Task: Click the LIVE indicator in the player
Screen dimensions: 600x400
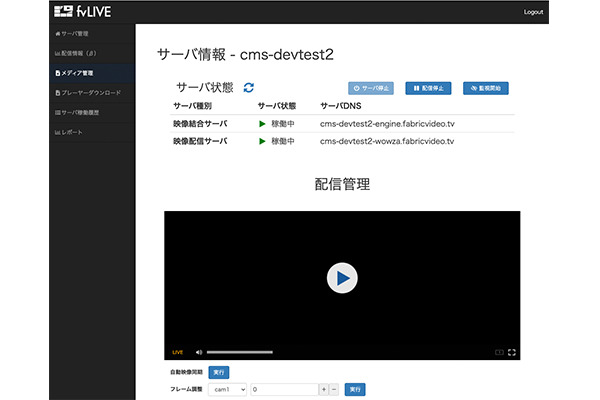Action: (x=178, y=352)
